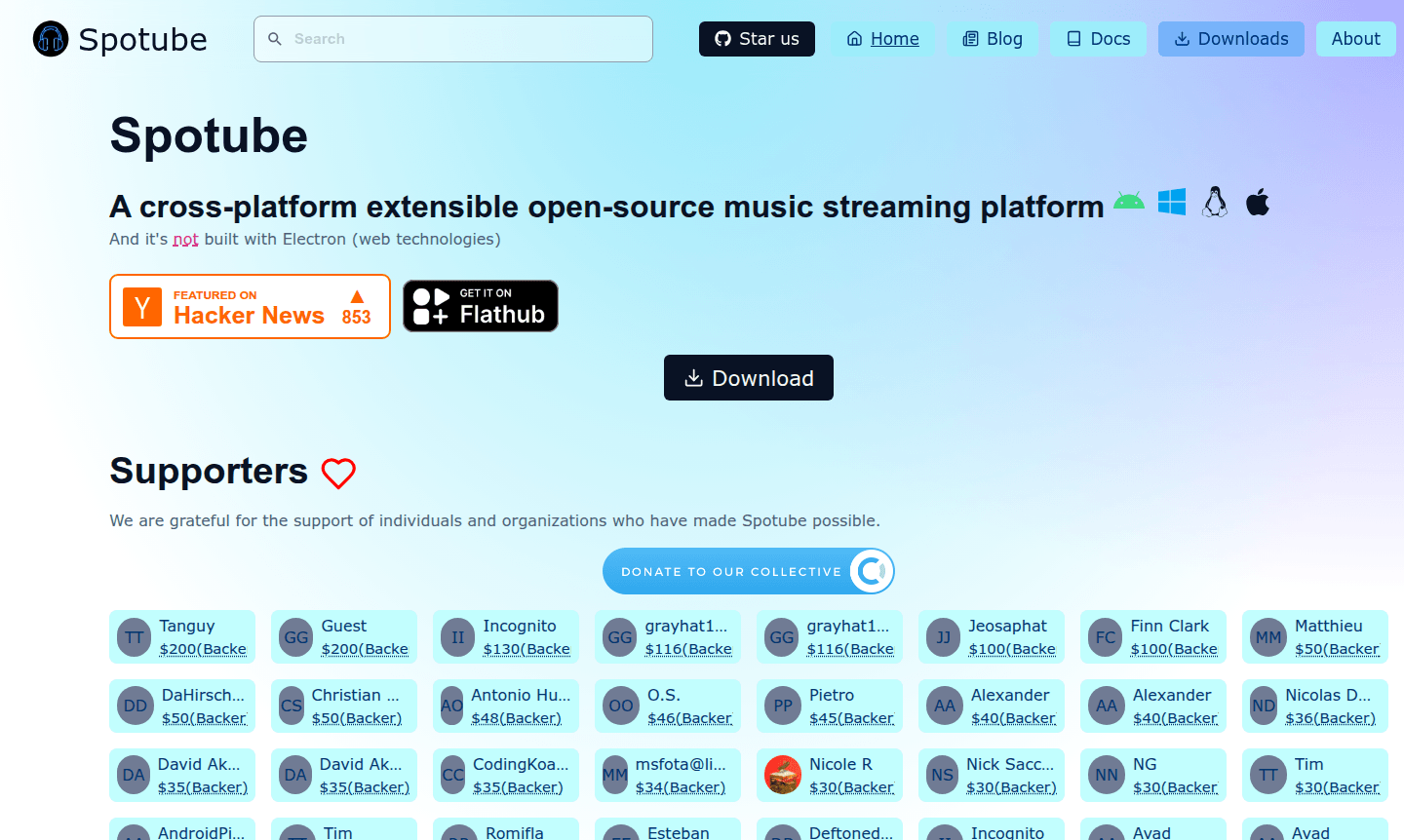Click the Get it on Flathub badge

[480, 305]
